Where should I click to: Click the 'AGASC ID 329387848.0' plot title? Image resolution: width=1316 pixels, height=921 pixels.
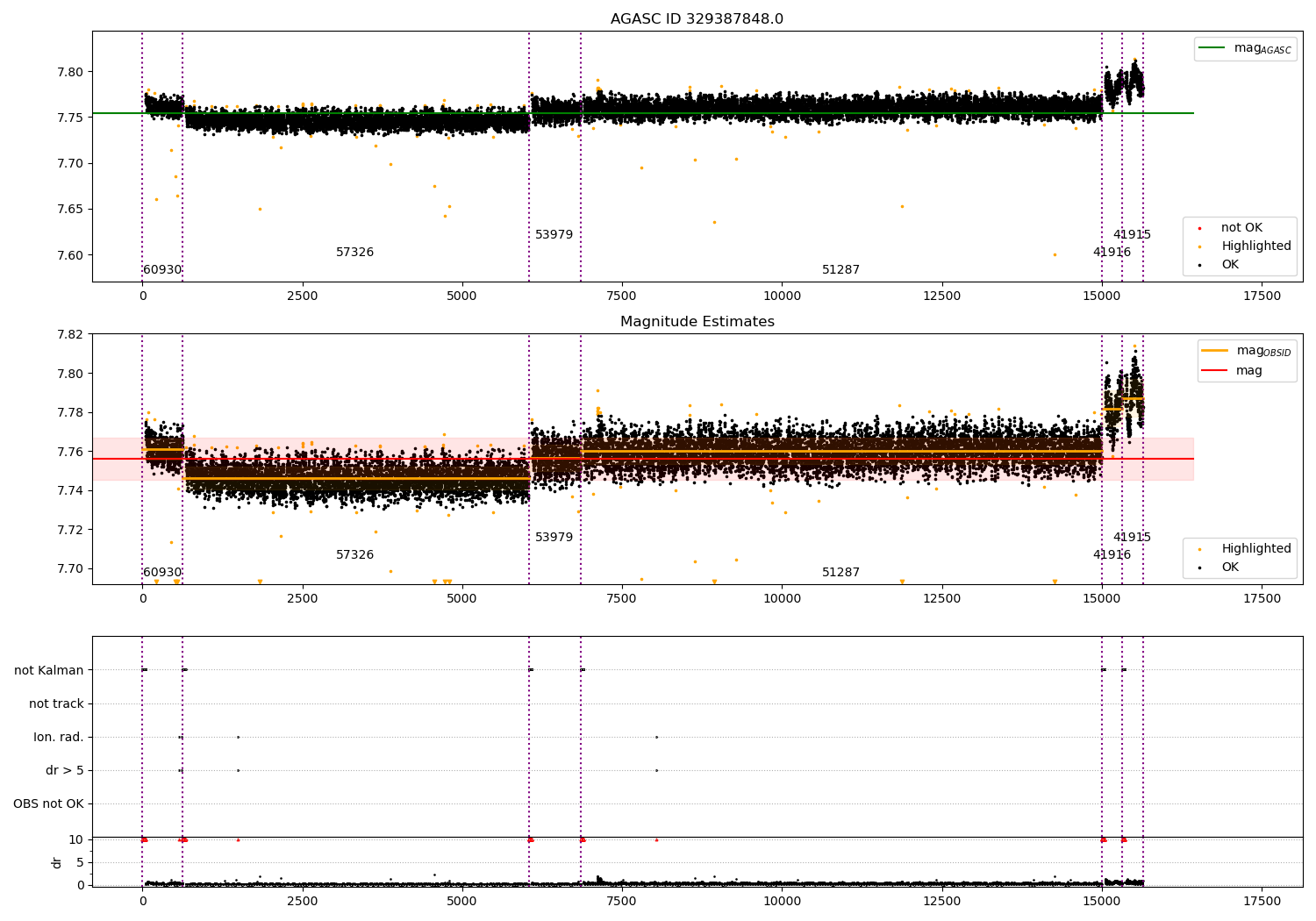click(697, 19)
